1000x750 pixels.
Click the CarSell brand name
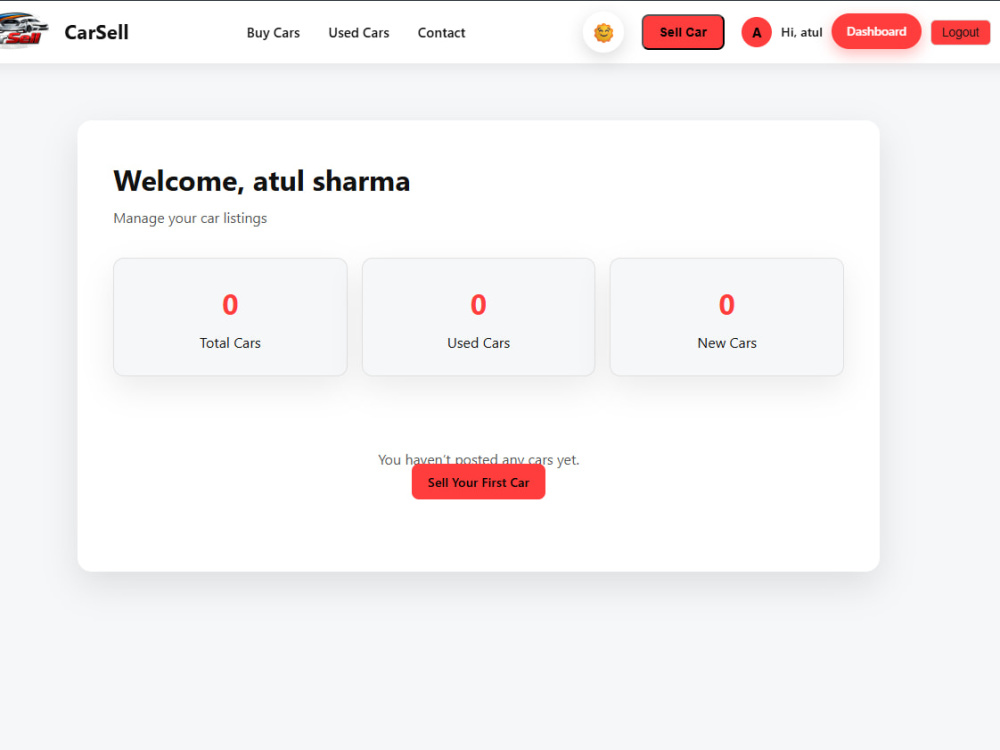point(96,33)
